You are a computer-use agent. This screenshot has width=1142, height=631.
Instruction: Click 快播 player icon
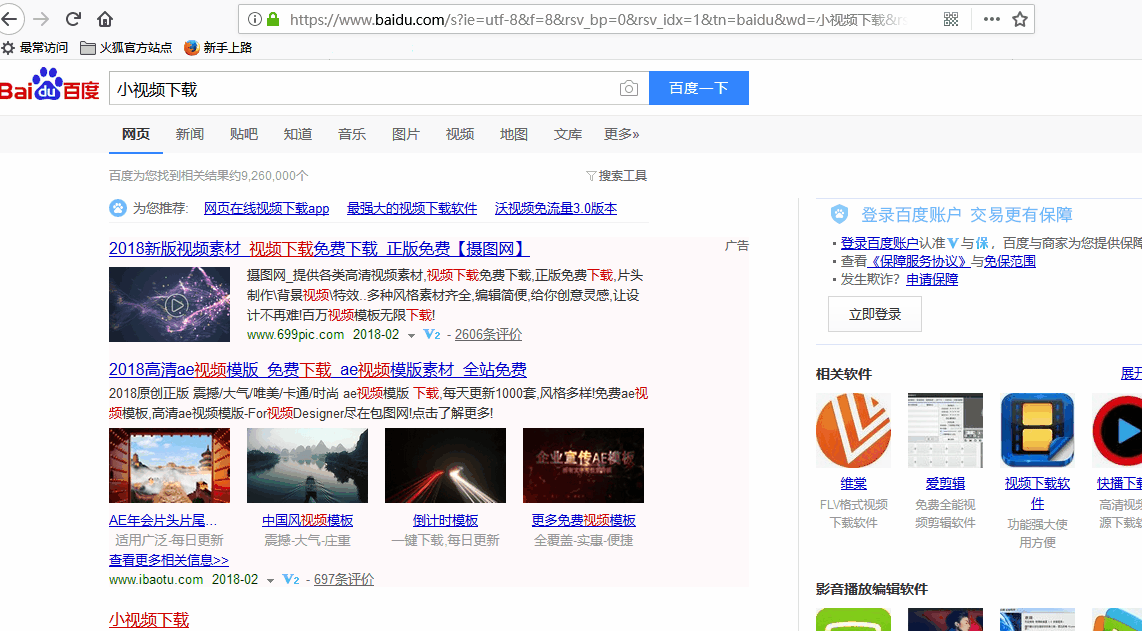[1117, 430]
